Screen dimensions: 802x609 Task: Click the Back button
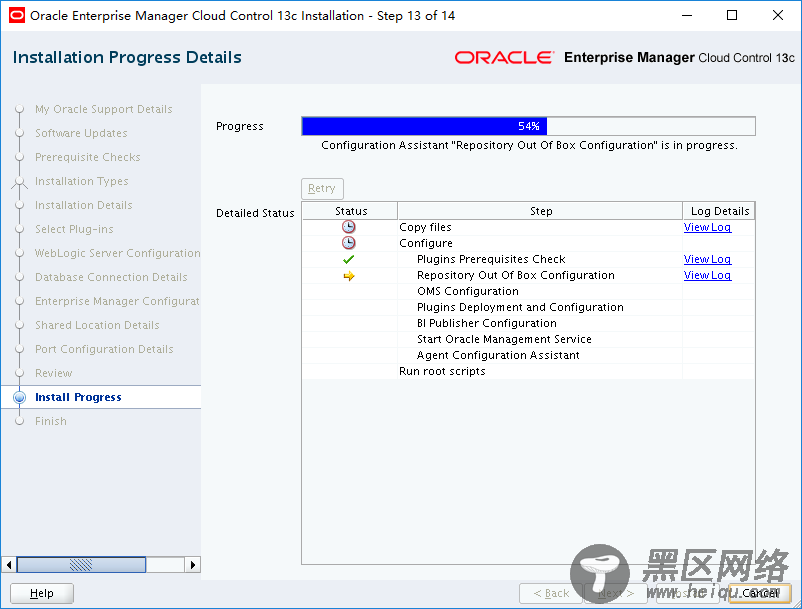(x=551, y=593)
